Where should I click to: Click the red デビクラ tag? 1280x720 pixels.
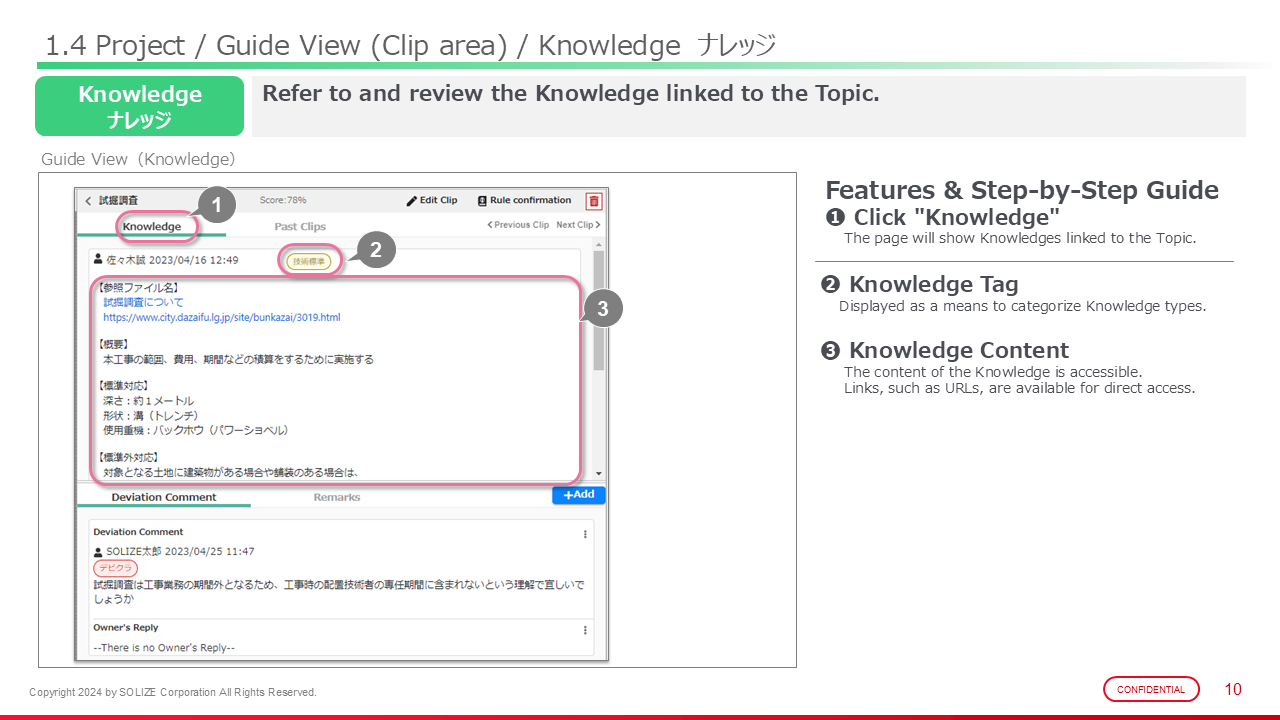pos(115,568)
